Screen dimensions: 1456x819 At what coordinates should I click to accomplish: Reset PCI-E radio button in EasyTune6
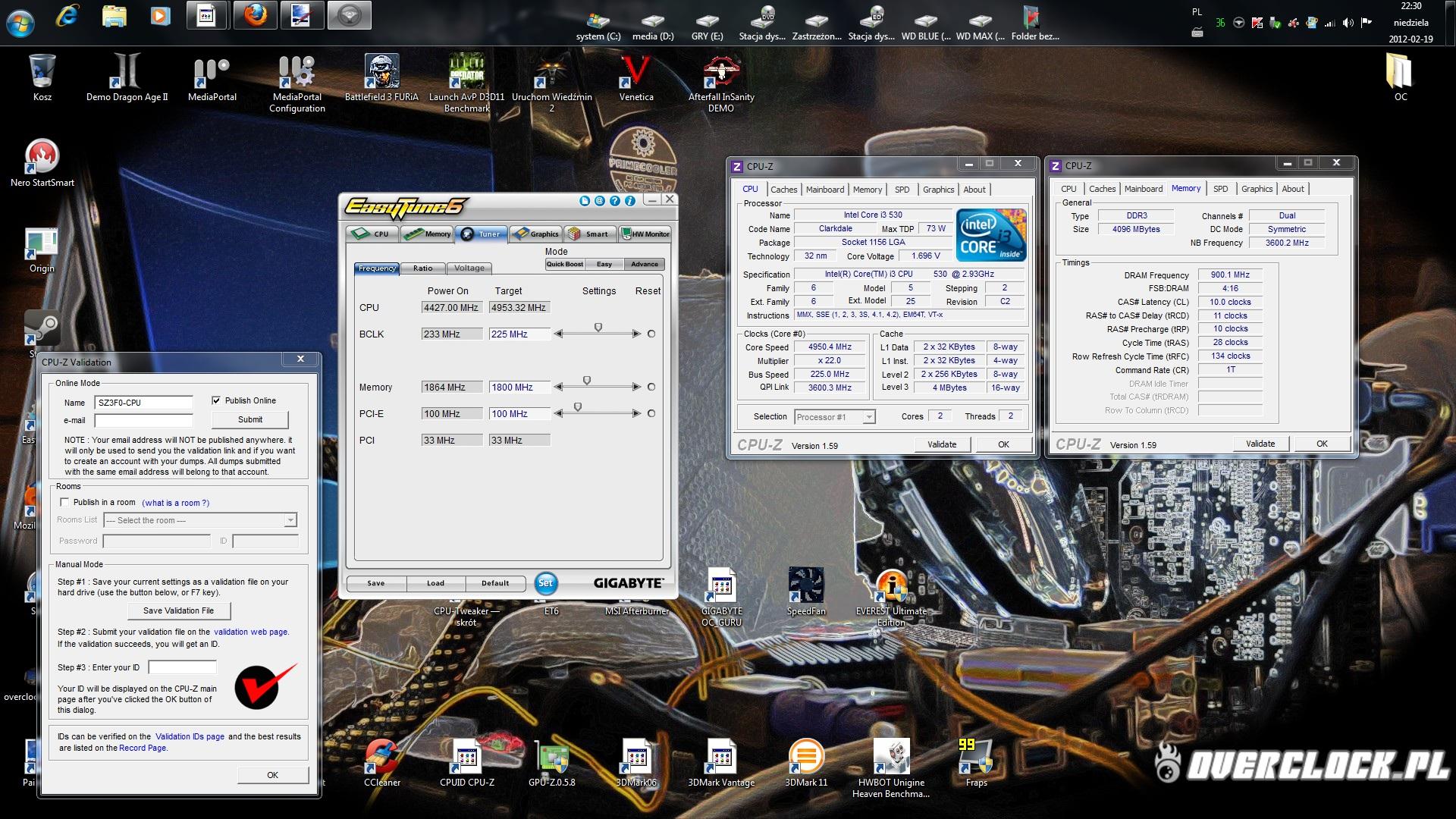pos(651,413)
